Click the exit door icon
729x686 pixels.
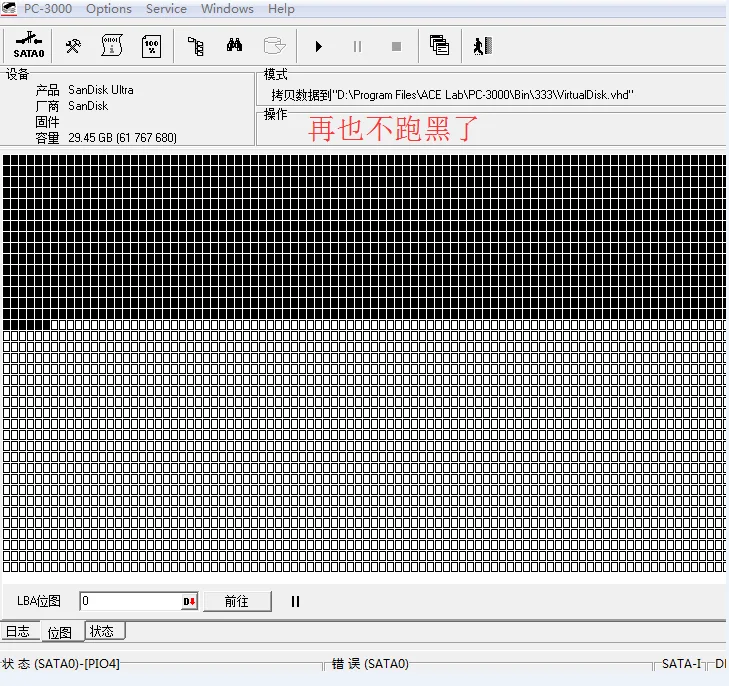pyautogui.click(x=482, y=46)
